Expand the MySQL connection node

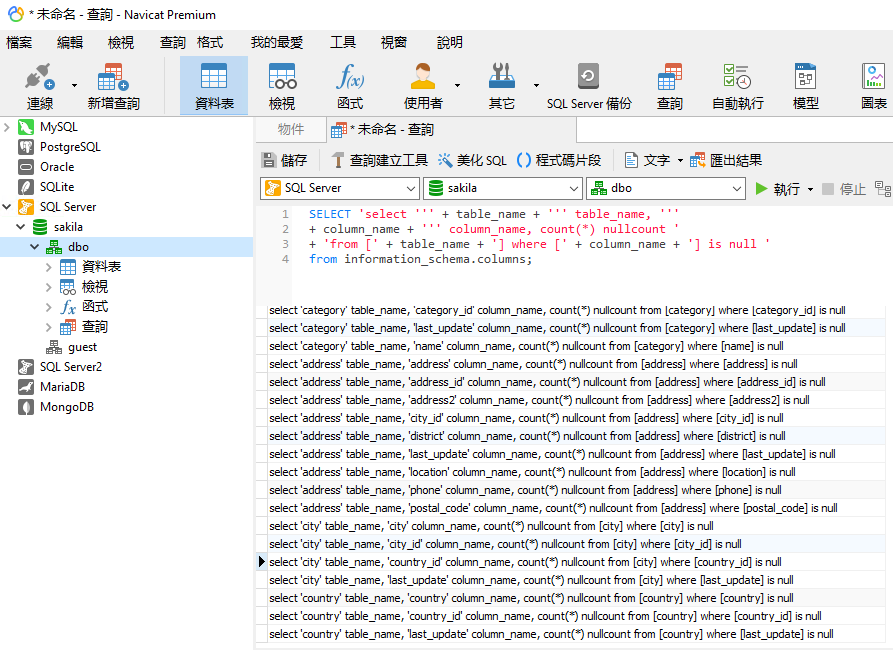(8, 127)
